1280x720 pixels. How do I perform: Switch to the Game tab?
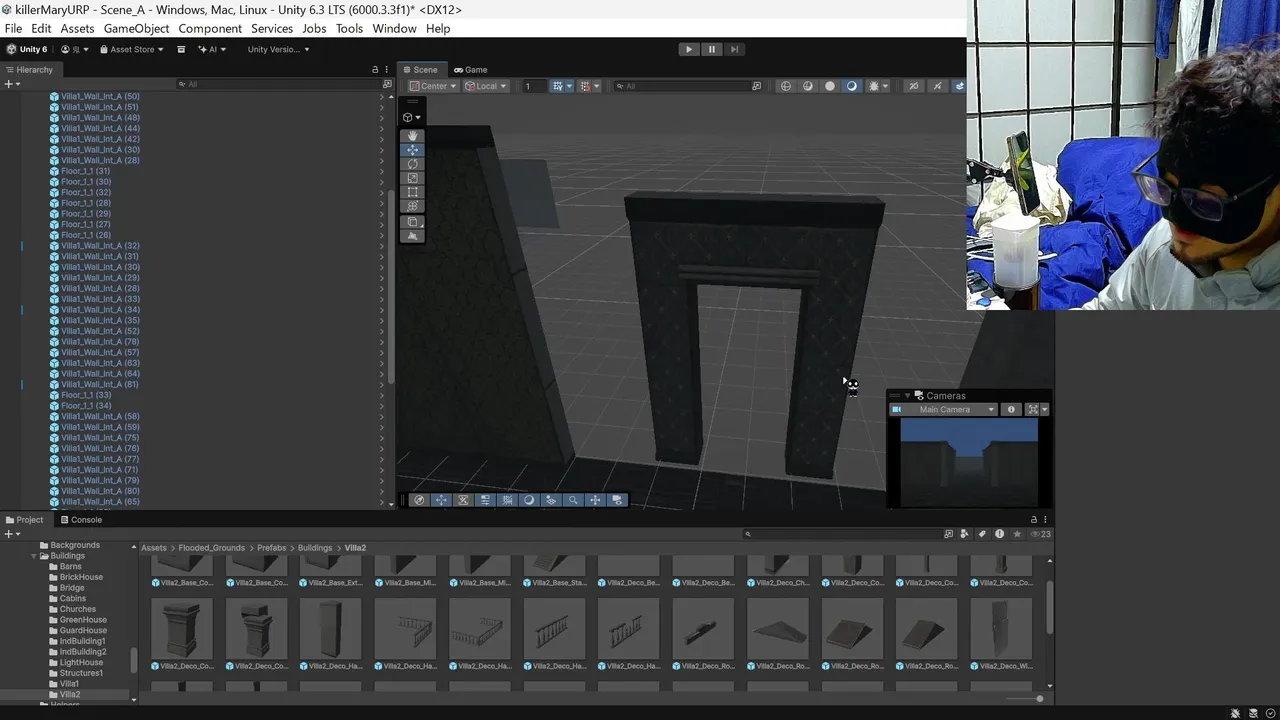470,70
